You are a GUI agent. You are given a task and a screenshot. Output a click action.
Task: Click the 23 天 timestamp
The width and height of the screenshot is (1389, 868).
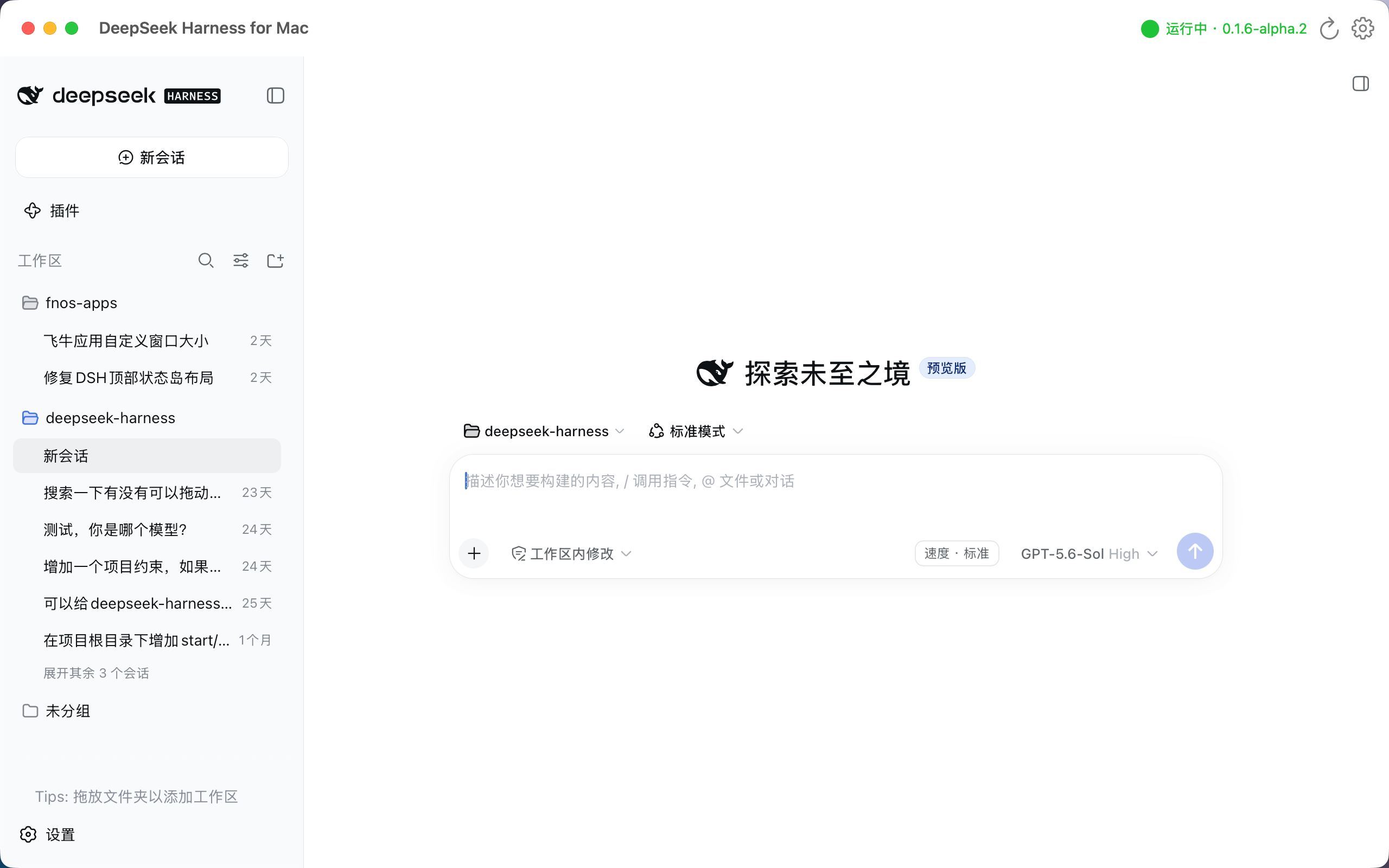click(257, 493)
